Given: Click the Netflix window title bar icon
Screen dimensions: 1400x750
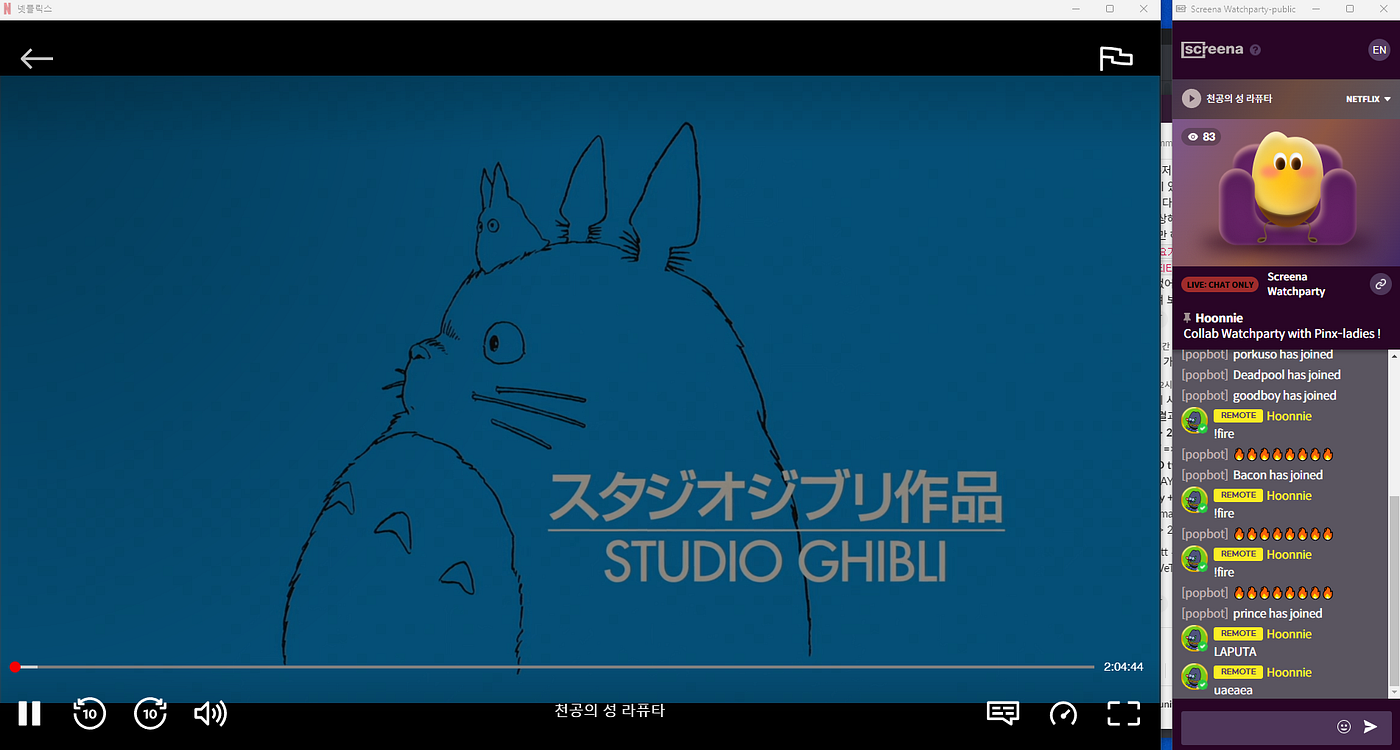Looking at the screenshot, I should point(8,8).
